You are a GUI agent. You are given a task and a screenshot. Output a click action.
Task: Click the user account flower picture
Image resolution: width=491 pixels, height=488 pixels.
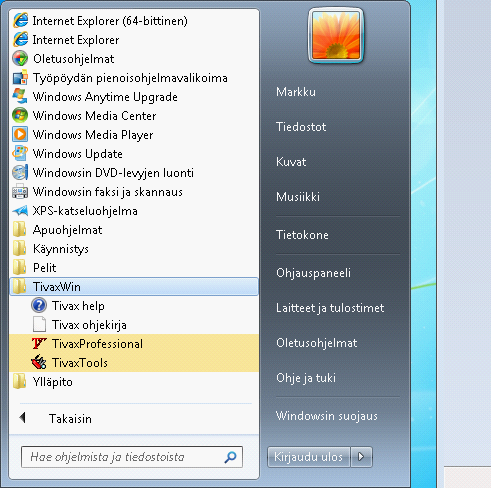336,35
